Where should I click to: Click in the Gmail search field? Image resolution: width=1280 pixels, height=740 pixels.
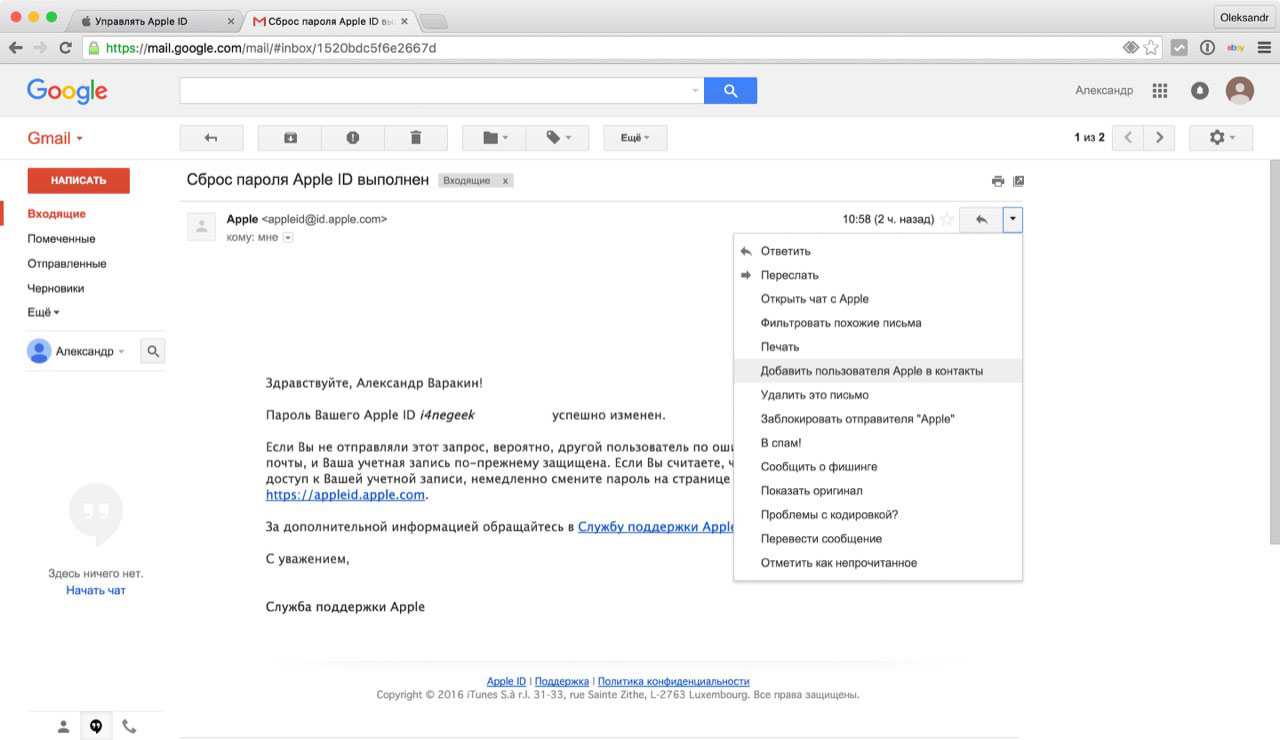click(x=435, y=91)
